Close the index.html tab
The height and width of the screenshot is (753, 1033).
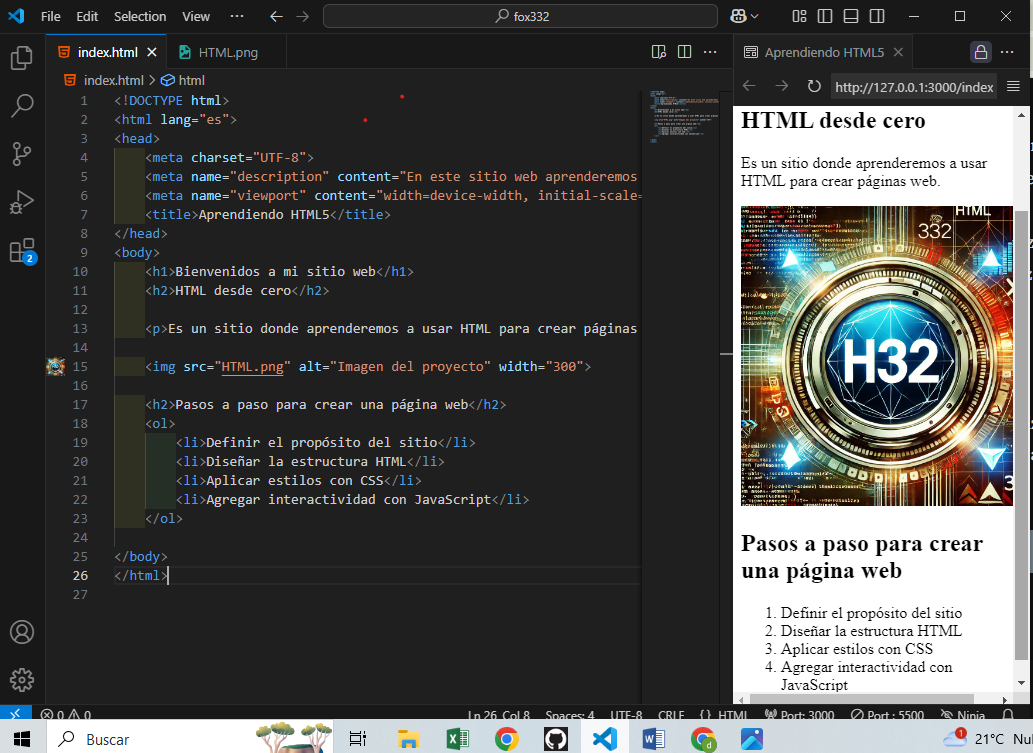[x=152, y=52]
